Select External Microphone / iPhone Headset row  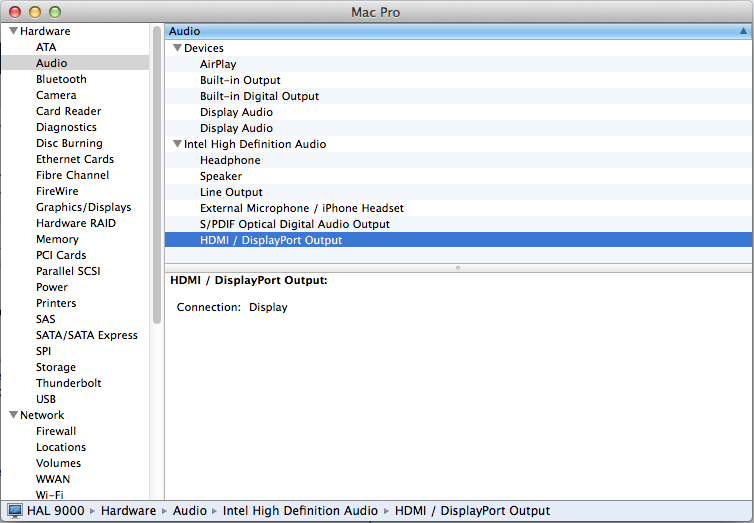tap(459, 208)
